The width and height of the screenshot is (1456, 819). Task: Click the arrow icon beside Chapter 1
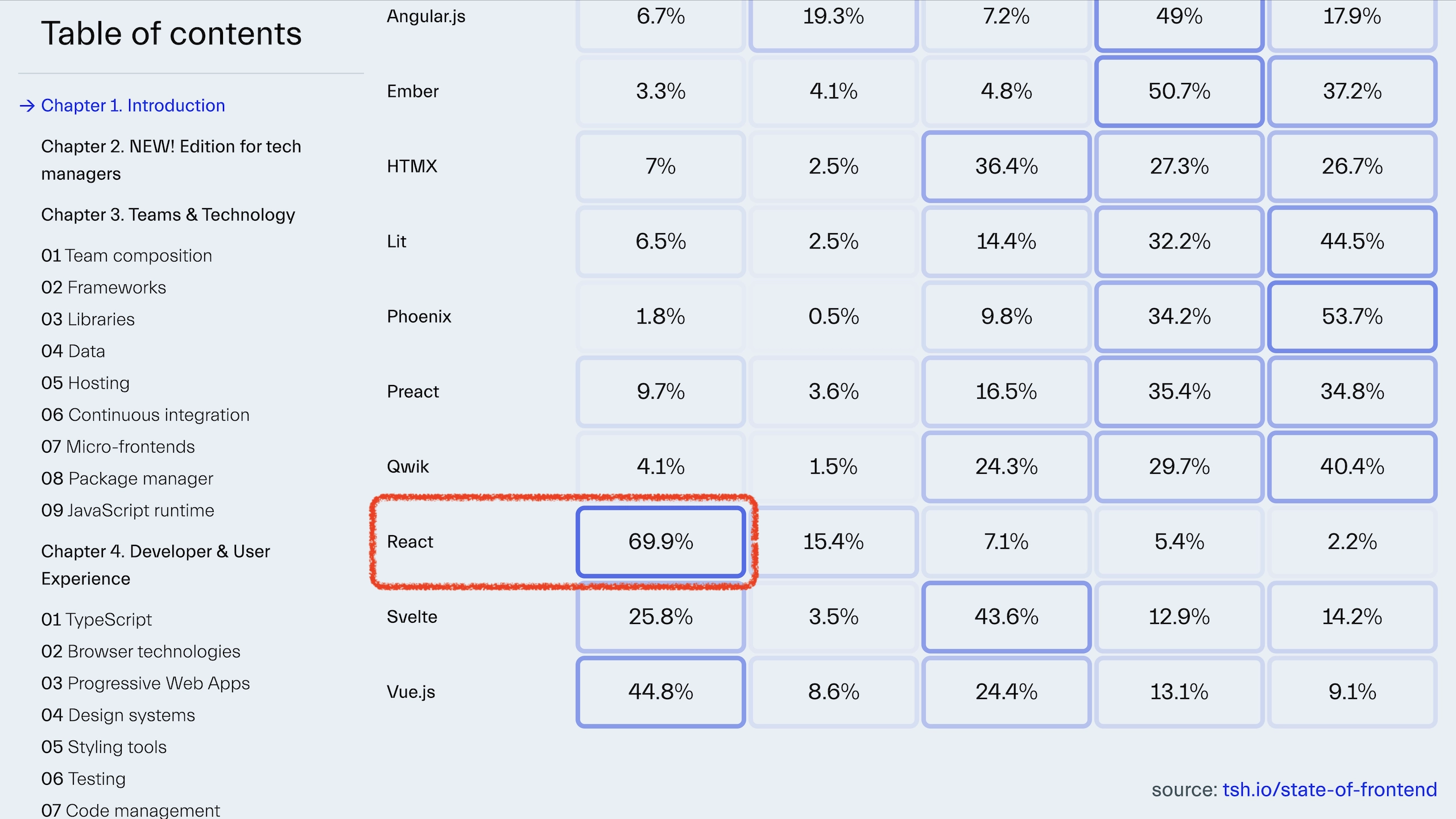click(x=26, y=106)
